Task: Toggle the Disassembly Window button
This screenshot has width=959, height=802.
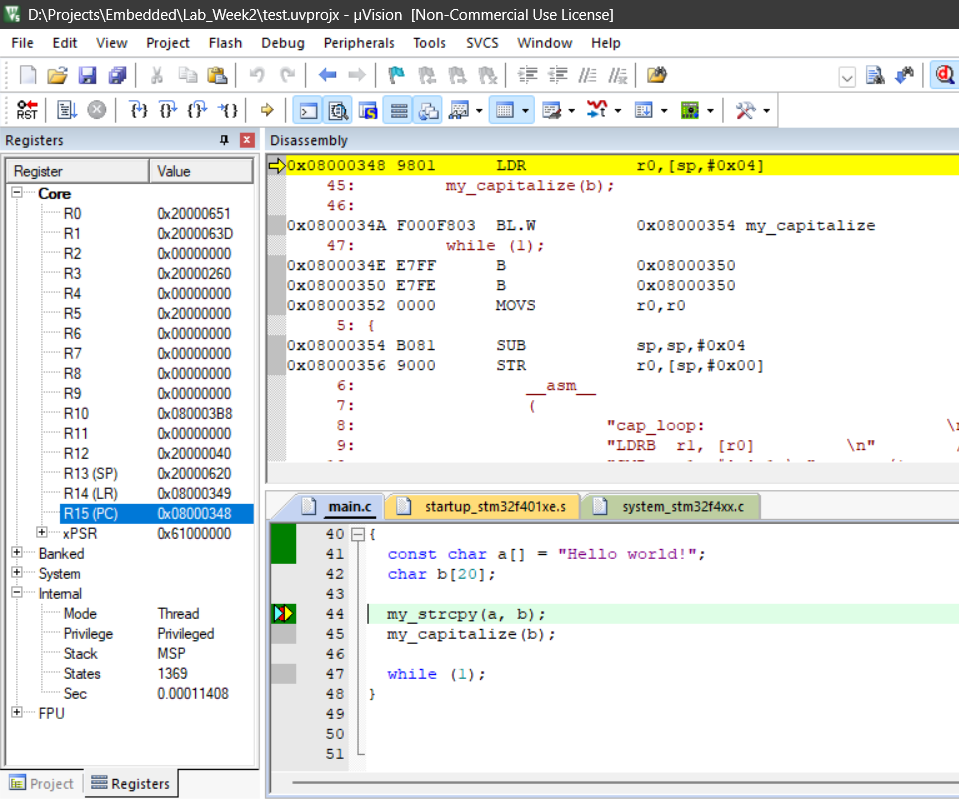Action: click(x=339, y=110)
